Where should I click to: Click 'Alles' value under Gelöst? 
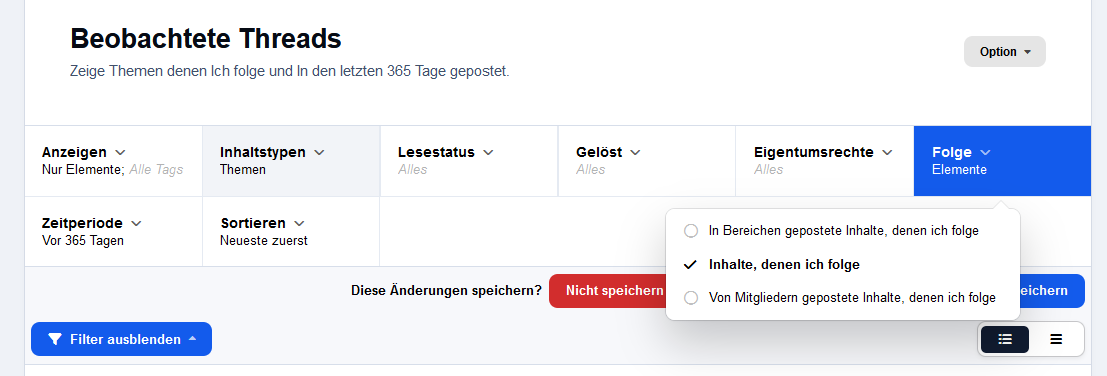[x=590, y=169]
